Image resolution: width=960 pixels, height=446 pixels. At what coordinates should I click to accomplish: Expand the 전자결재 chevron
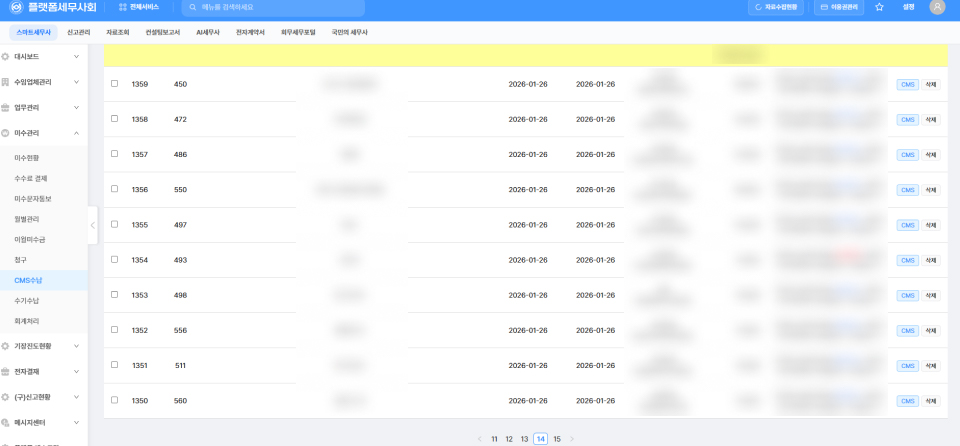(77, 372)
